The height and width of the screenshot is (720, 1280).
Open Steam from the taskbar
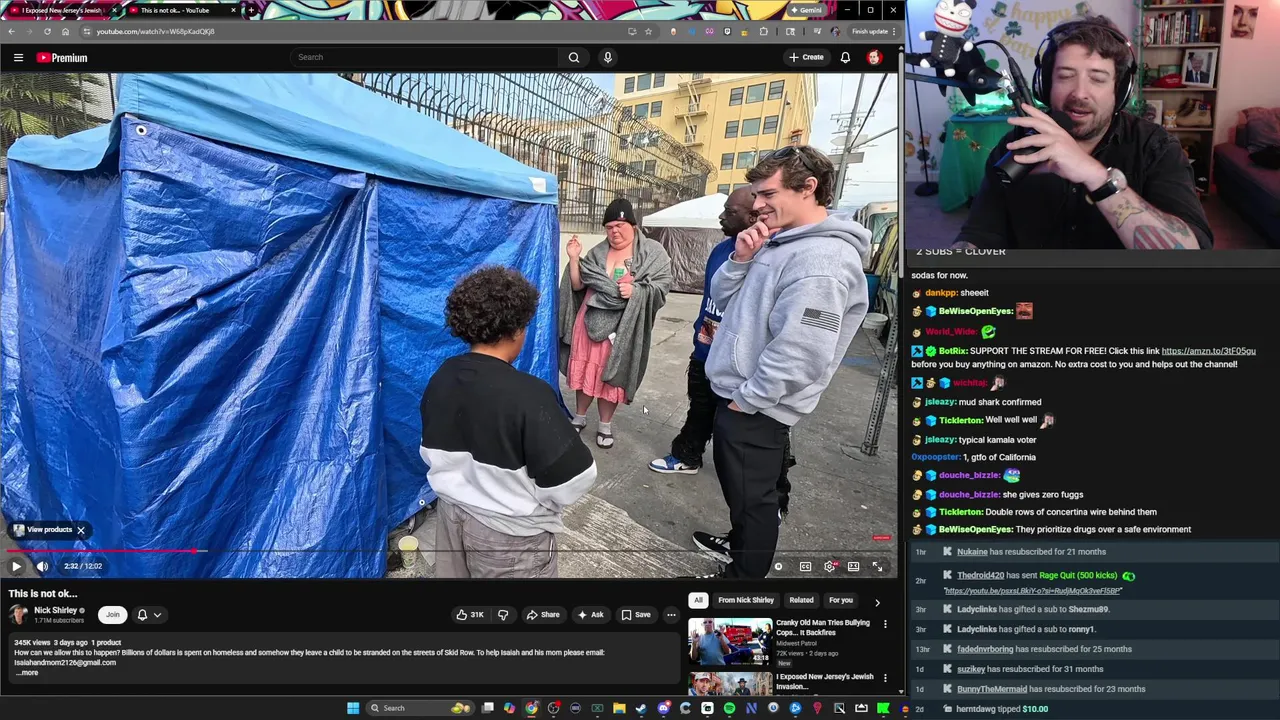coord(641,708)
